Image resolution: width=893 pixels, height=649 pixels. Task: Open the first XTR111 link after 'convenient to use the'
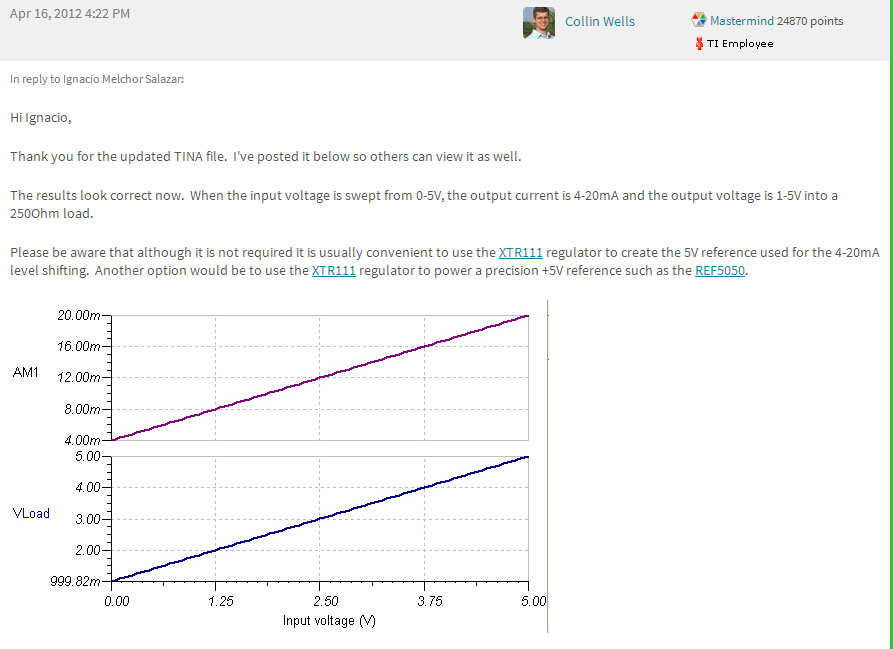[x=520, y=253]
